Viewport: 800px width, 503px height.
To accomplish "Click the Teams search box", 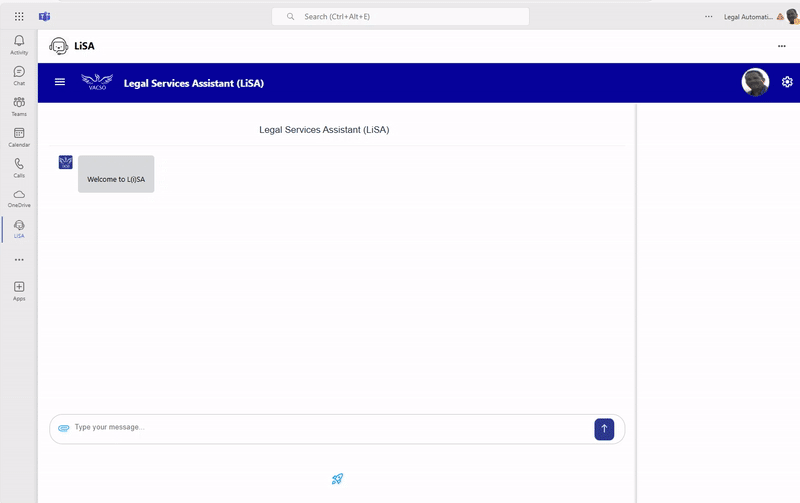I will tap(400, 16).
